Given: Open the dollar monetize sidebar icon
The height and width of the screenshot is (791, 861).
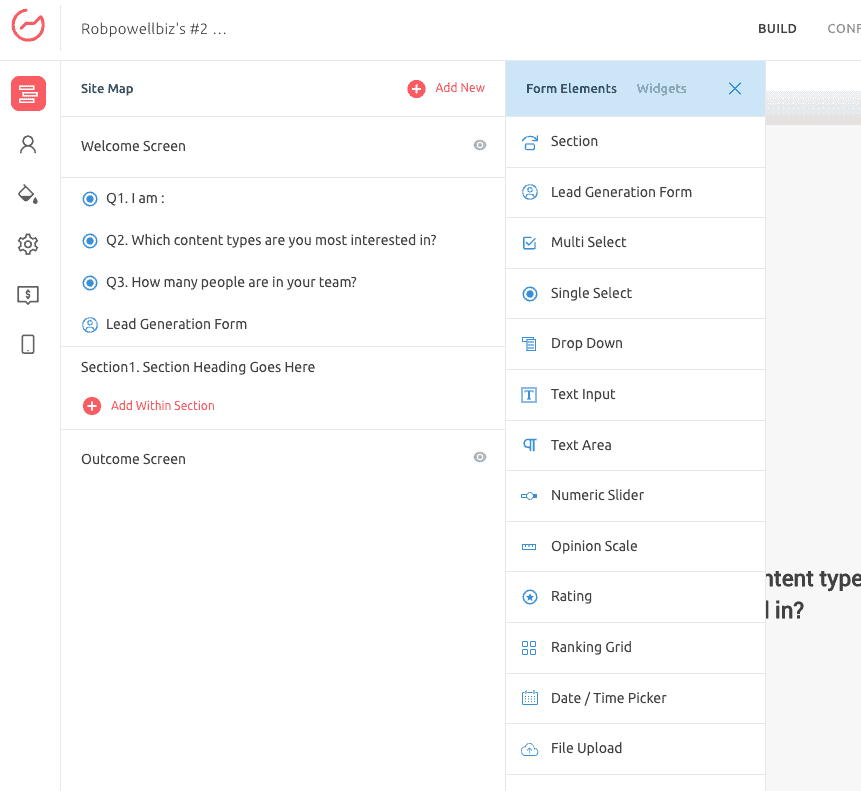Looking at the screenshot, I should pyautogui.click(x=28, y=295).
